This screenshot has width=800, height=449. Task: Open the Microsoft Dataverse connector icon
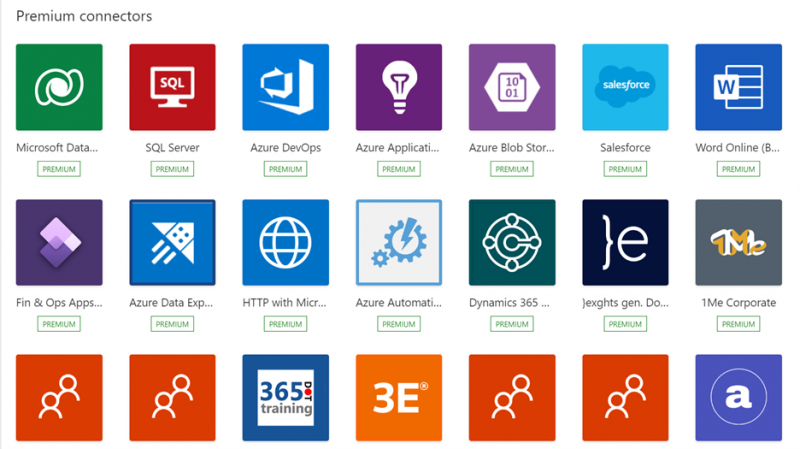59,87
